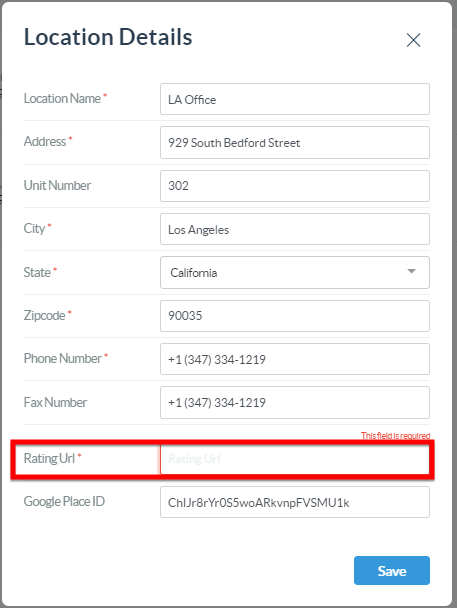The width and height of the screenshot is (457, 608).
Task: Click the Rating Url label
Action: (x=49, y=458)
